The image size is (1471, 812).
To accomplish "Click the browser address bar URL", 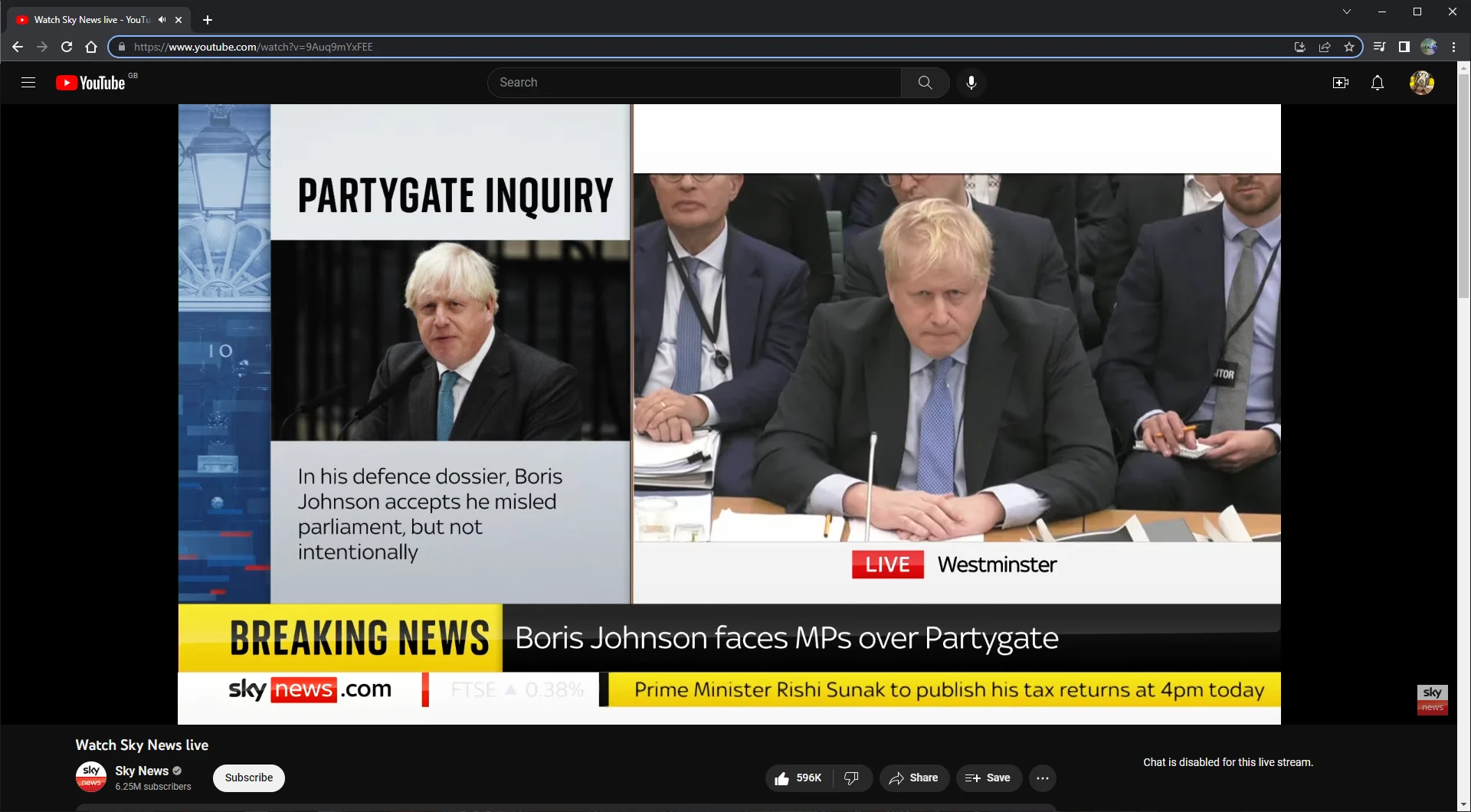I will point(254,47).
